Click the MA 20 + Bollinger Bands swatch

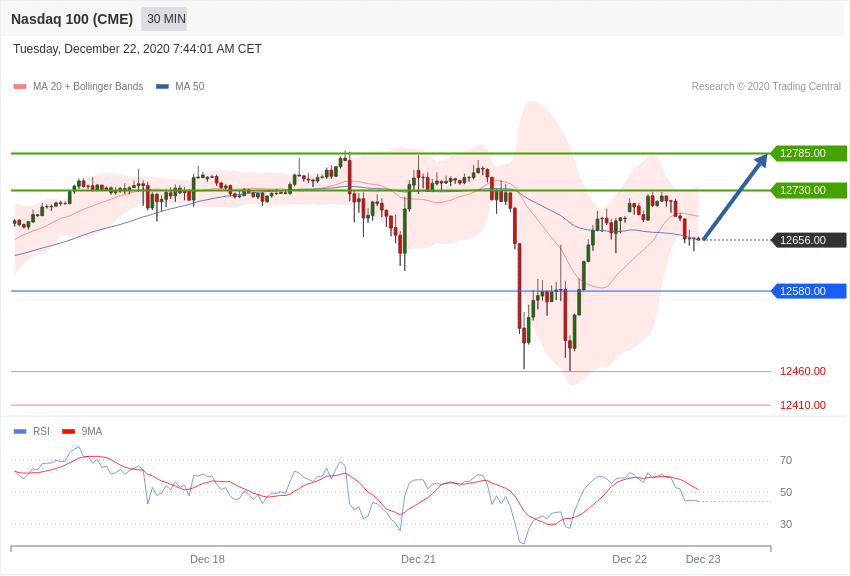point(20,87)
